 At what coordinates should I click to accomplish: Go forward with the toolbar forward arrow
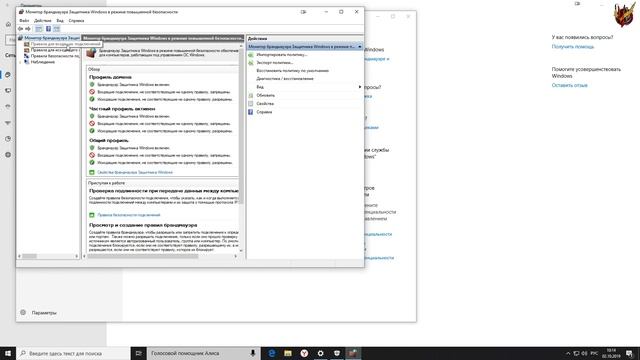pos(28,29)
